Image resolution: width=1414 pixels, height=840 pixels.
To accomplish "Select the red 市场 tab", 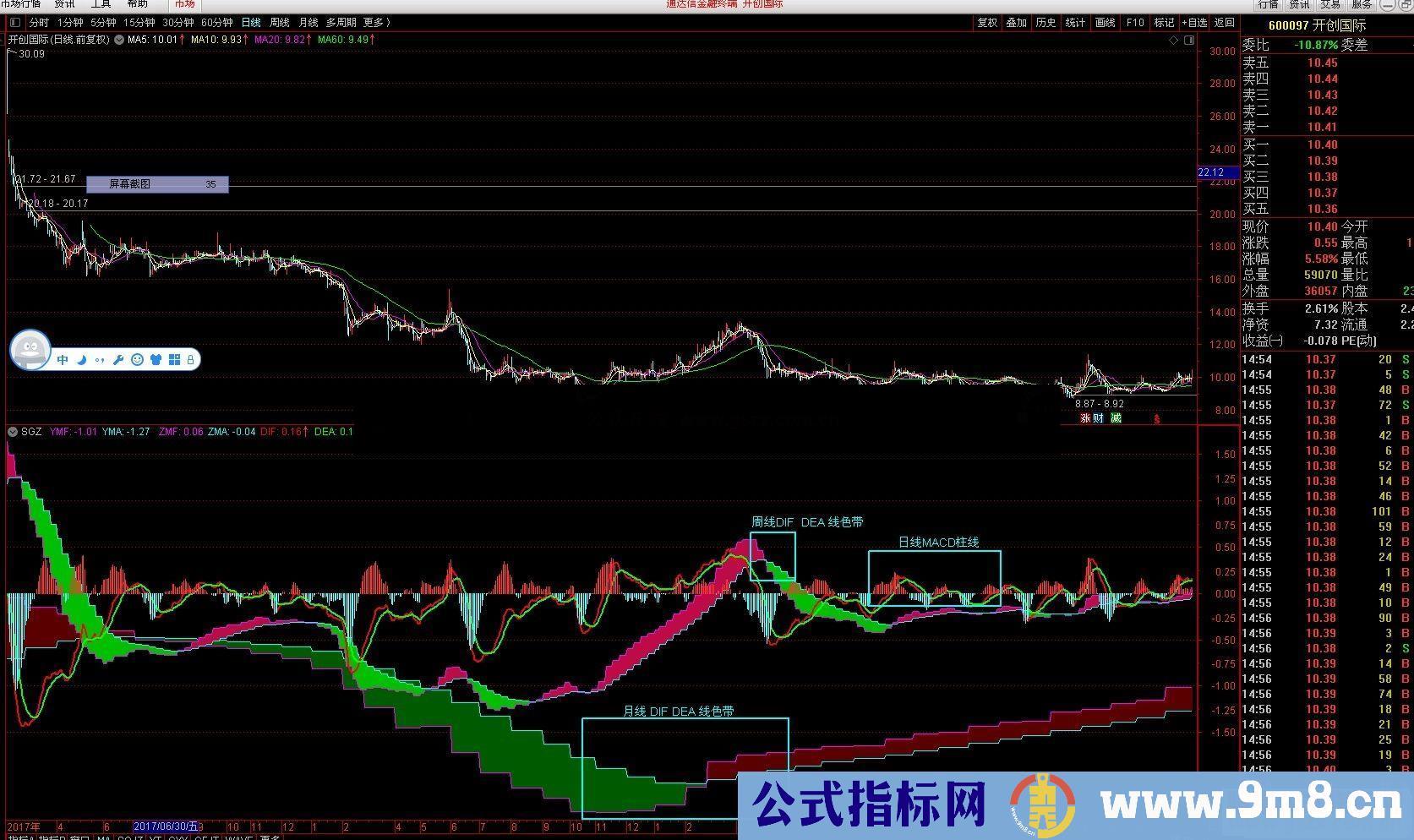I will [184, 4].
